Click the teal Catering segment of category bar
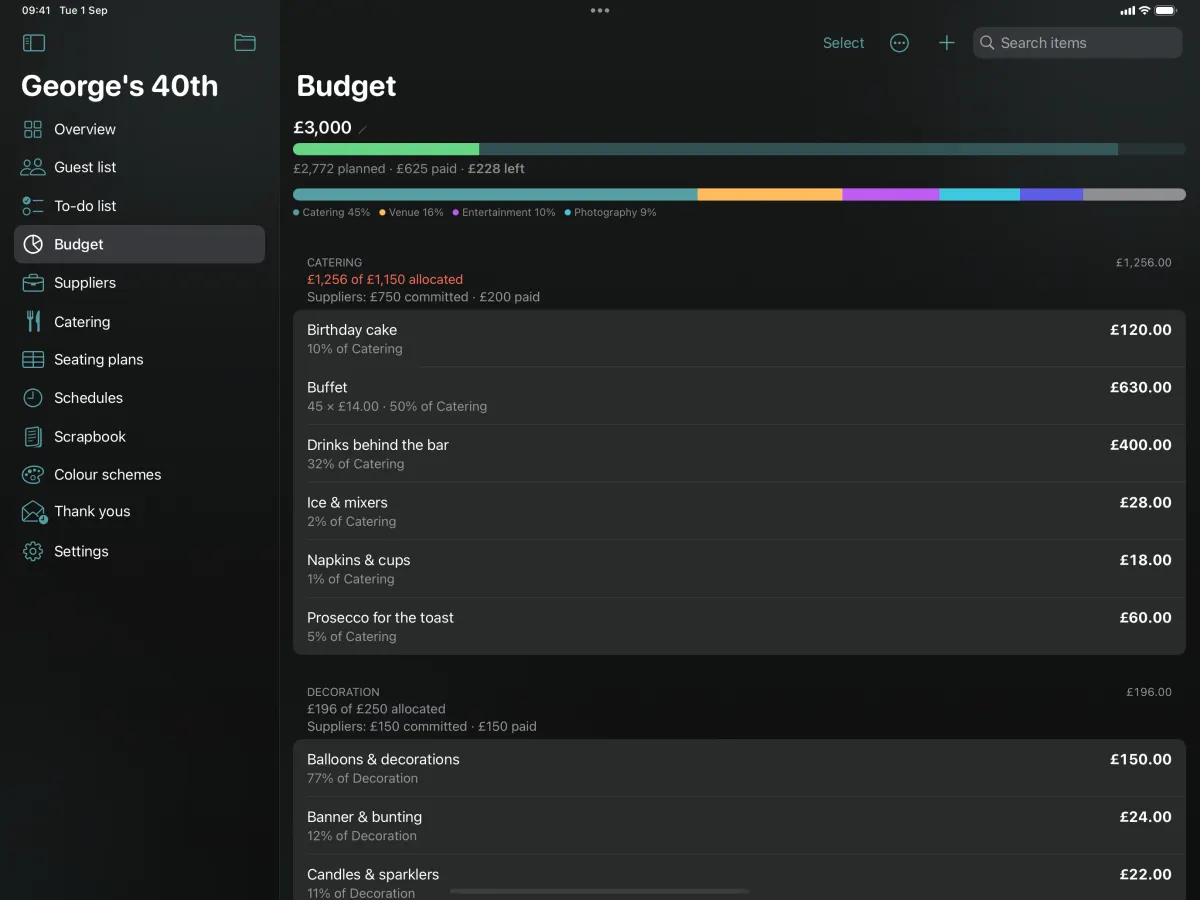This screenshot has width=1200, height=900. tap(495, 194)
